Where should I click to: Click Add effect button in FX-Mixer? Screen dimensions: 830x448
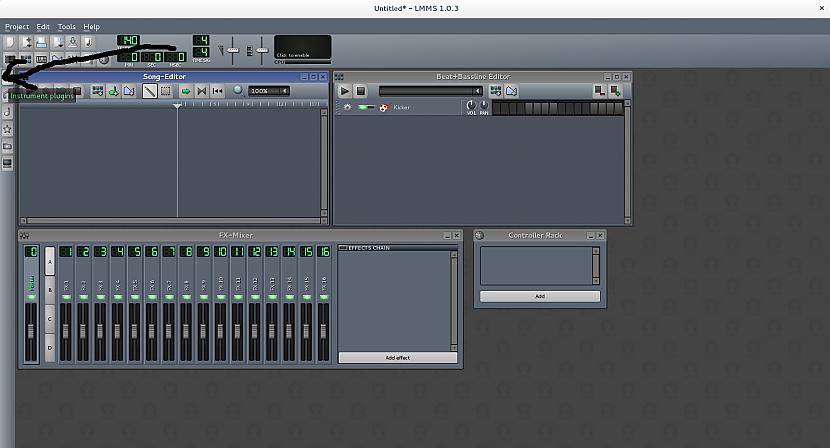pos(398,358)
